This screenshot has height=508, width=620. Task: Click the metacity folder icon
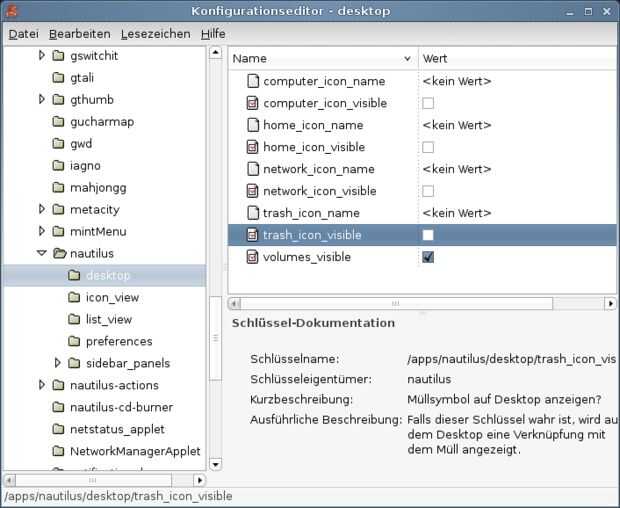(59, 209)
